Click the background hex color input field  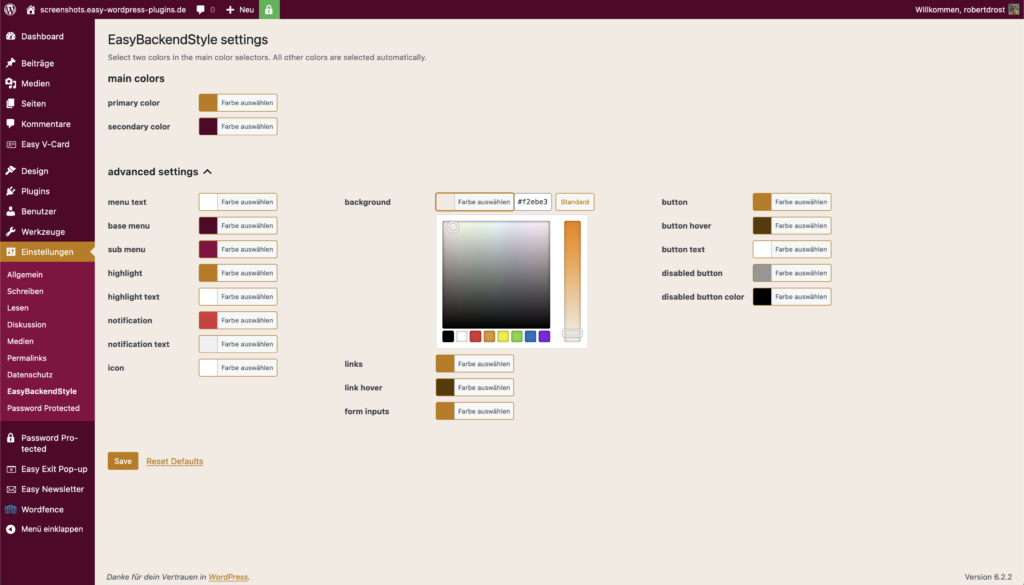pyautogui.click(x=533, y=202)
